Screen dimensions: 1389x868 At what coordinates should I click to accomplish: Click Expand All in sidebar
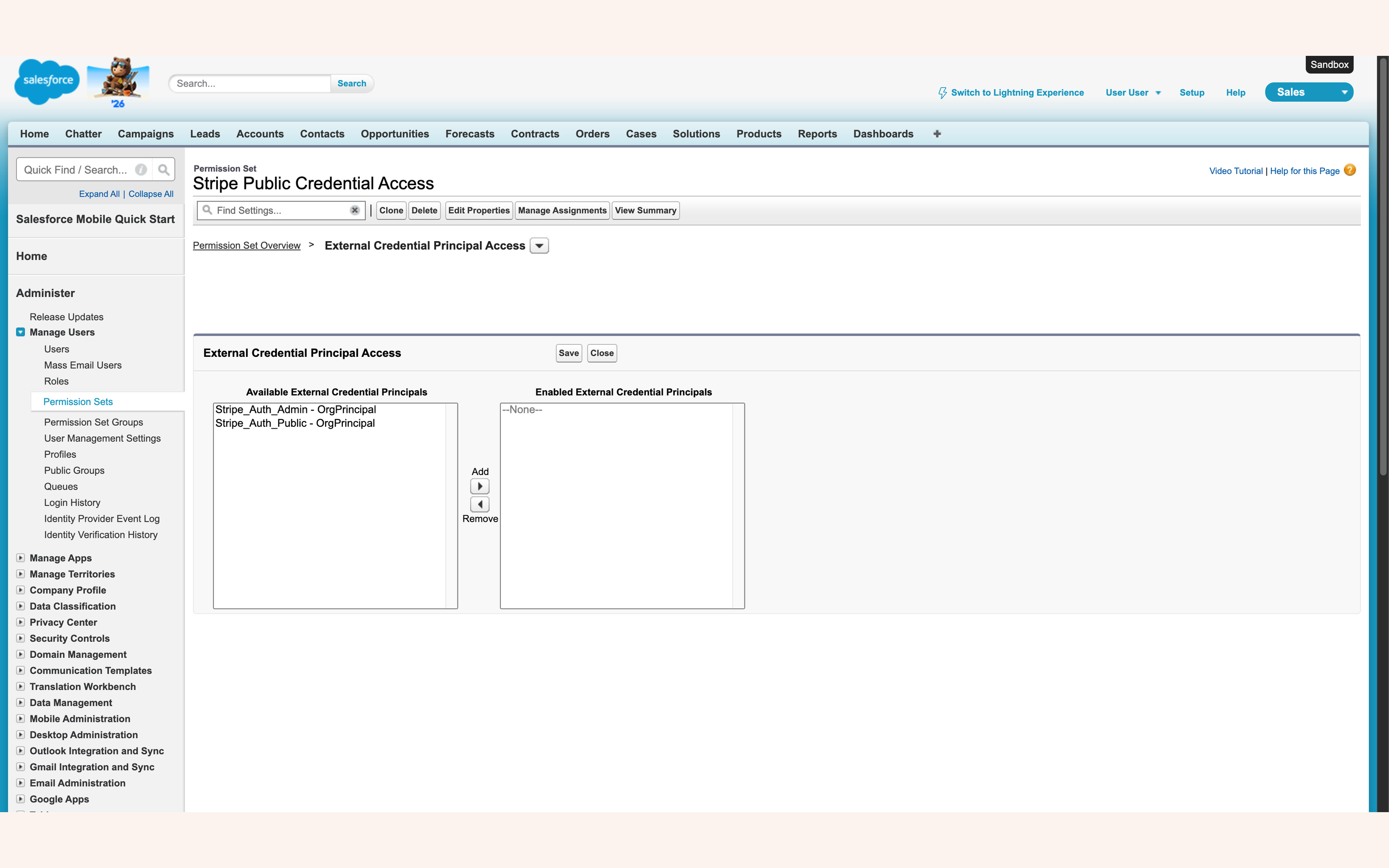pos(99,194)
